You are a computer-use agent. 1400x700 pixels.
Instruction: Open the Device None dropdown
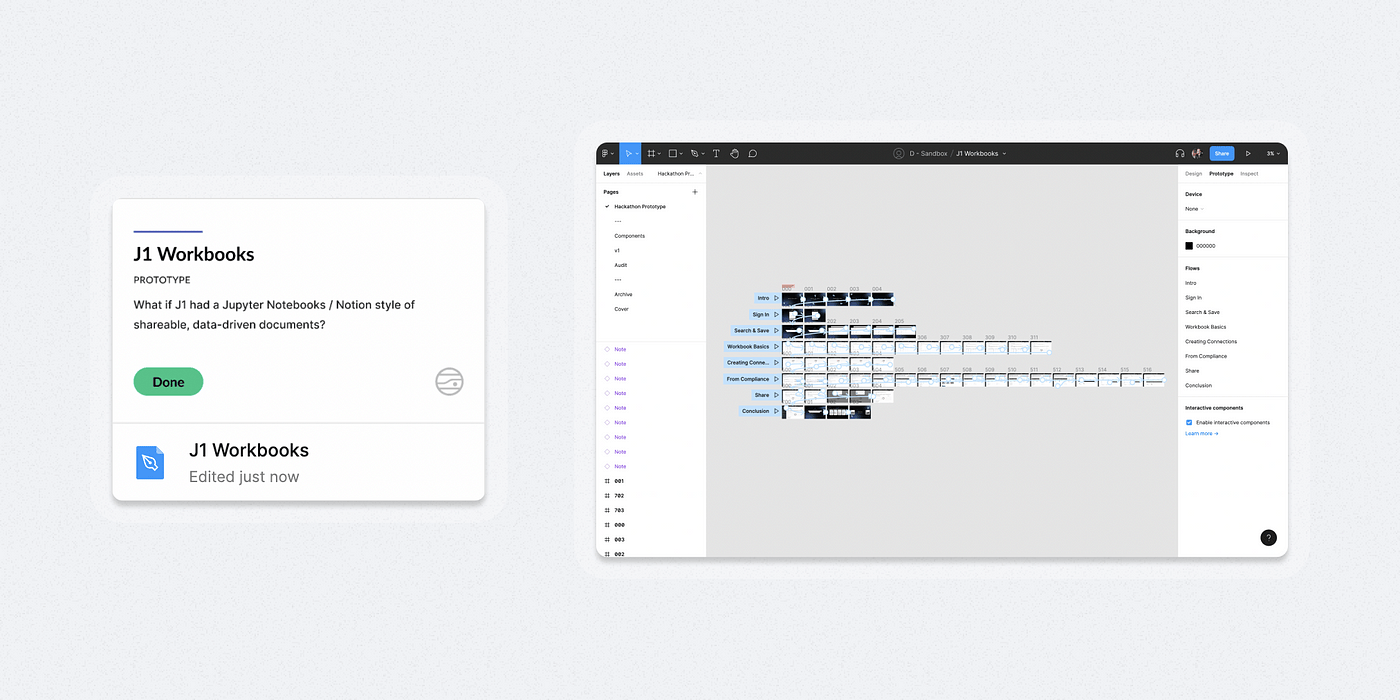coord(1193,209)
